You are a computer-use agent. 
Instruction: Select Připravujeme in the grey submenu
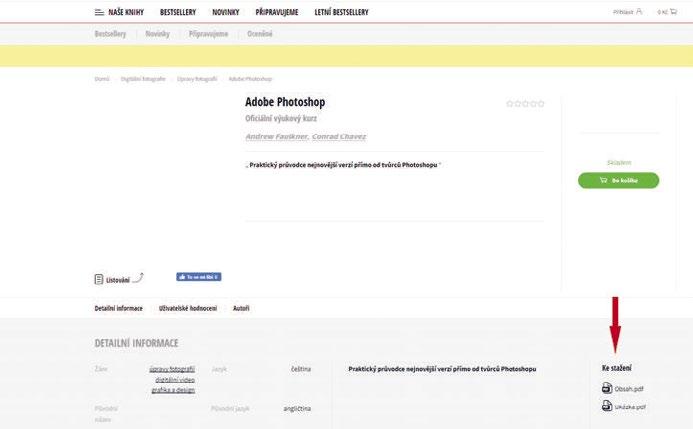tap(208, 34)
